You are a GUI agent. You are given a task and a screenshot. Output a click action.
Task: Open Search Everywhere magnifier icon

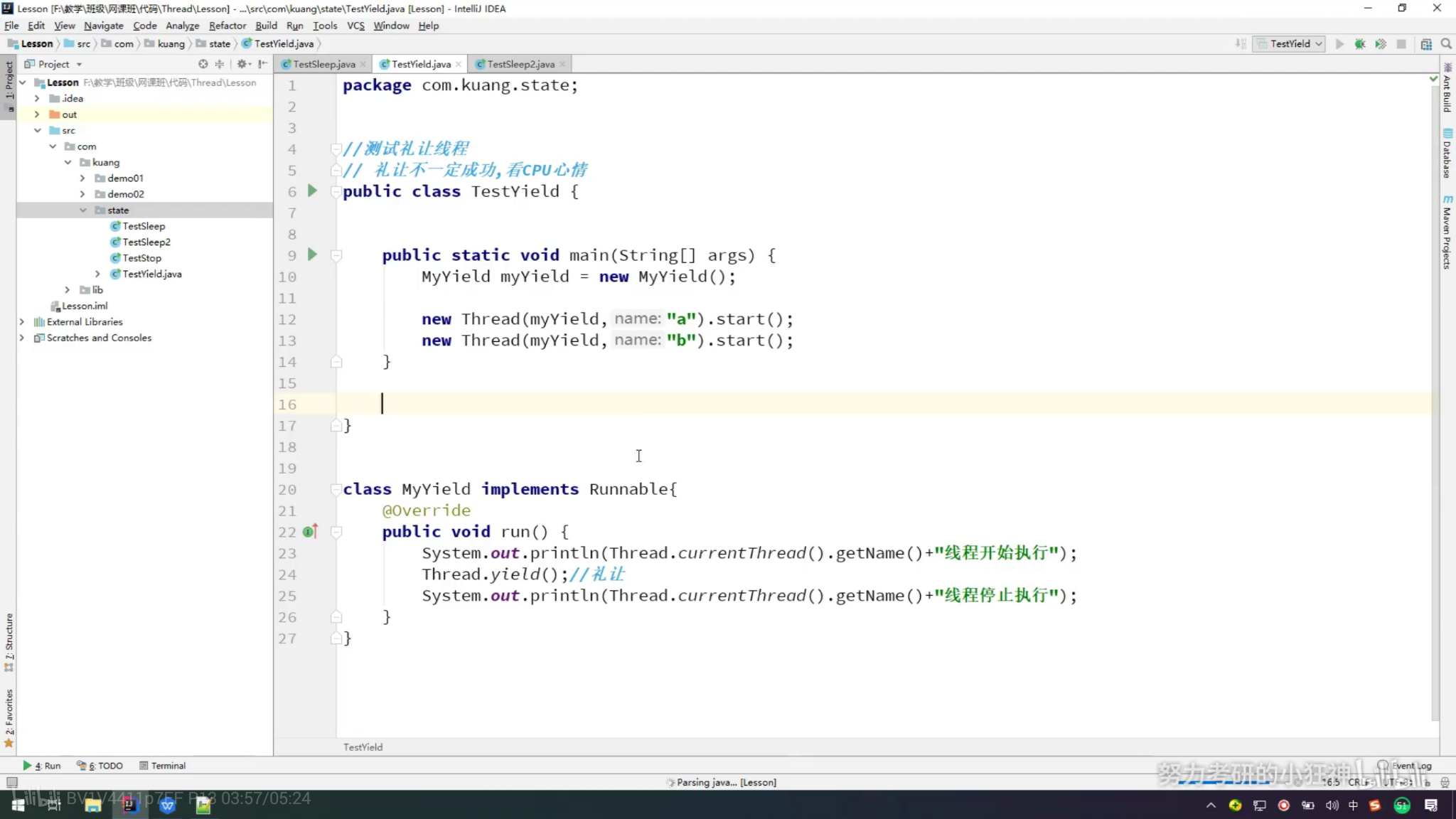1446,44
